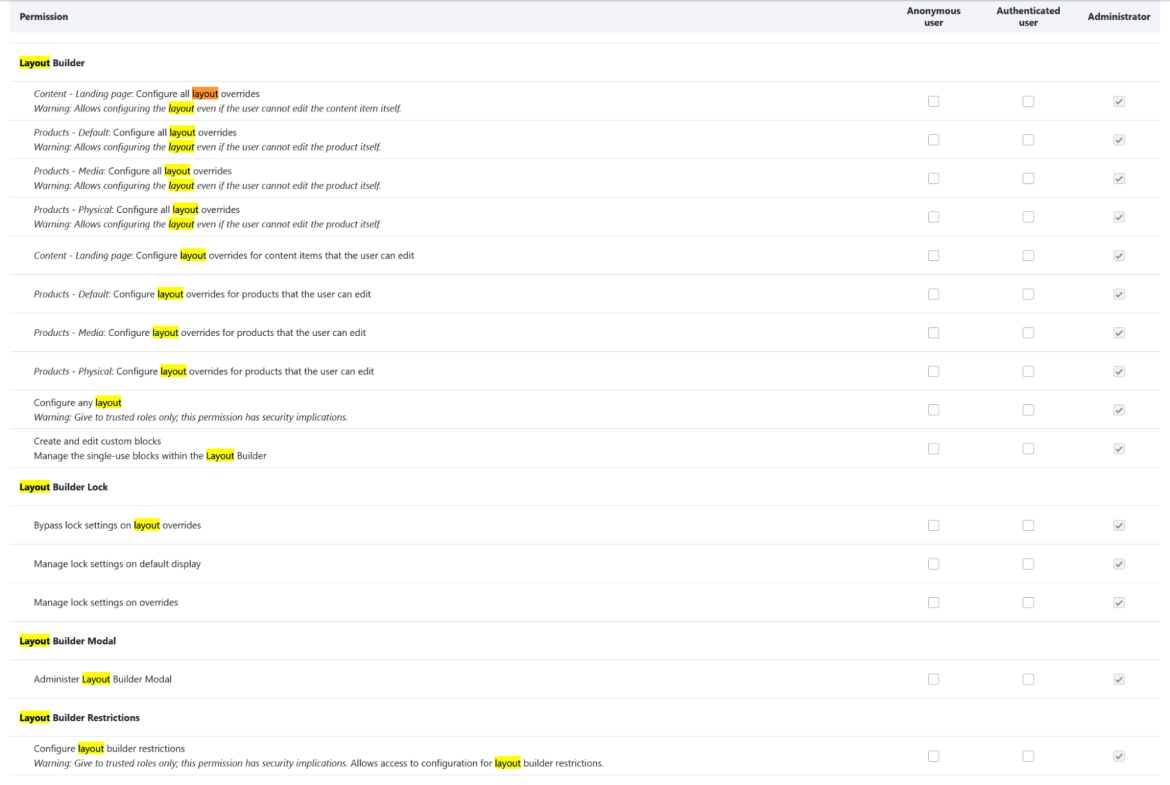Tick Anonymous for Manage lock settings default display
The width and height of the screenshot is (1170, 785).
click(x=933, y=565)
